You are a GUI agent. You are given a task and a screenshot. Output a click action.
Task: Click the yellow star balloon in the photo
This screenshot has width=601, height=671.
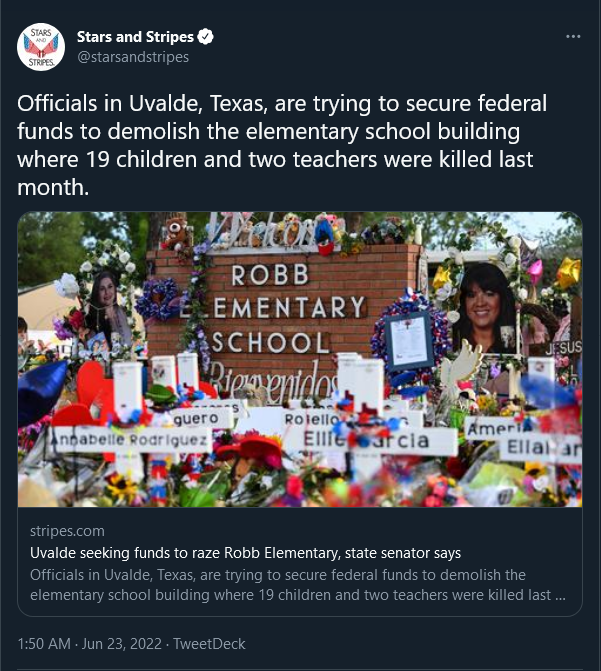pyautogui.click(x=568, y=273)
